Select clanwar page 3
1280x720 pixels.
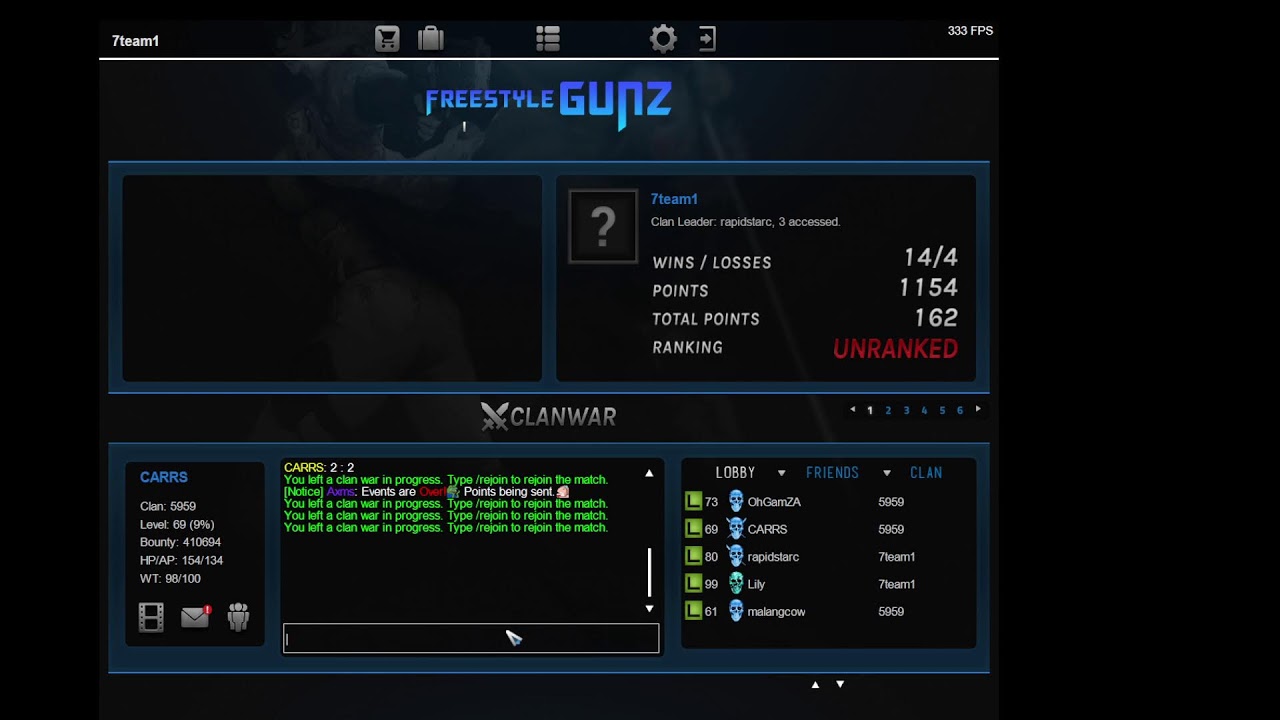tap(907, 410)
